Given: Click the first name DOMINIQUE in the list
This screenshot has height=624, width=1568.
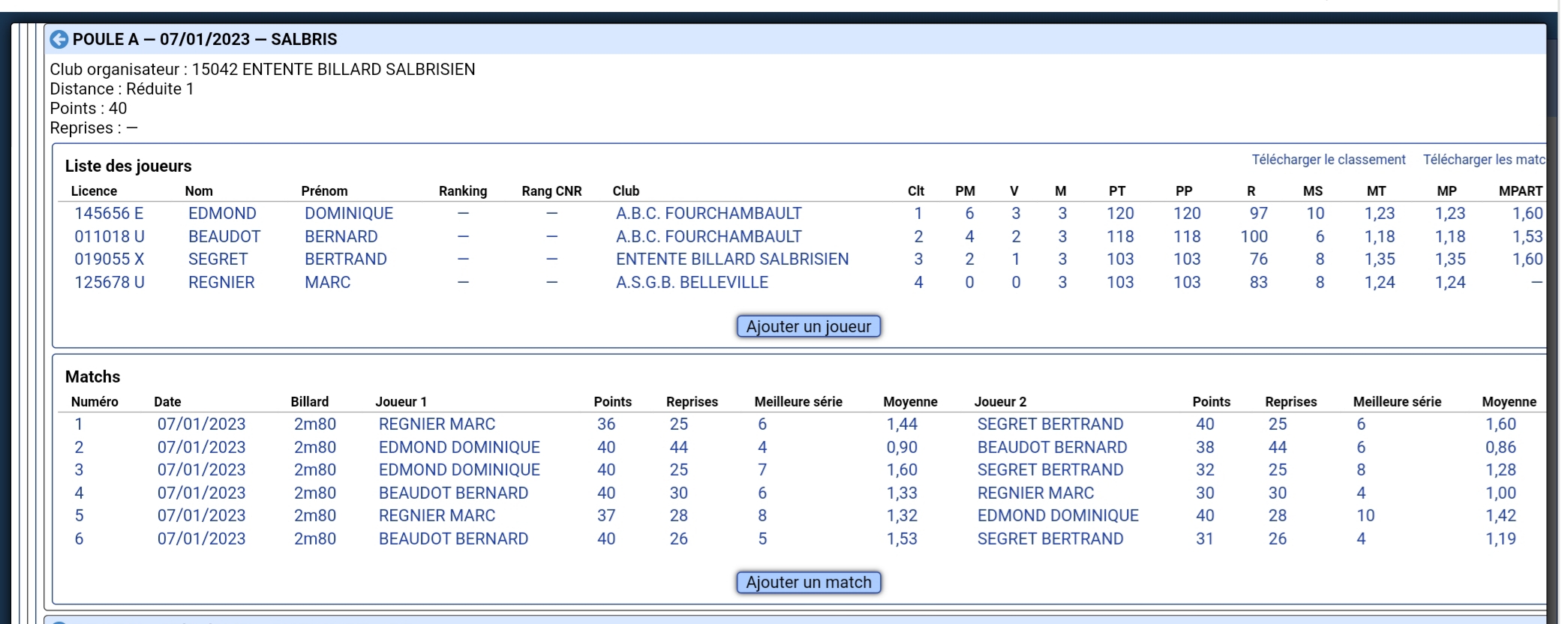Looking at the screenshot, I should [349, 214].
